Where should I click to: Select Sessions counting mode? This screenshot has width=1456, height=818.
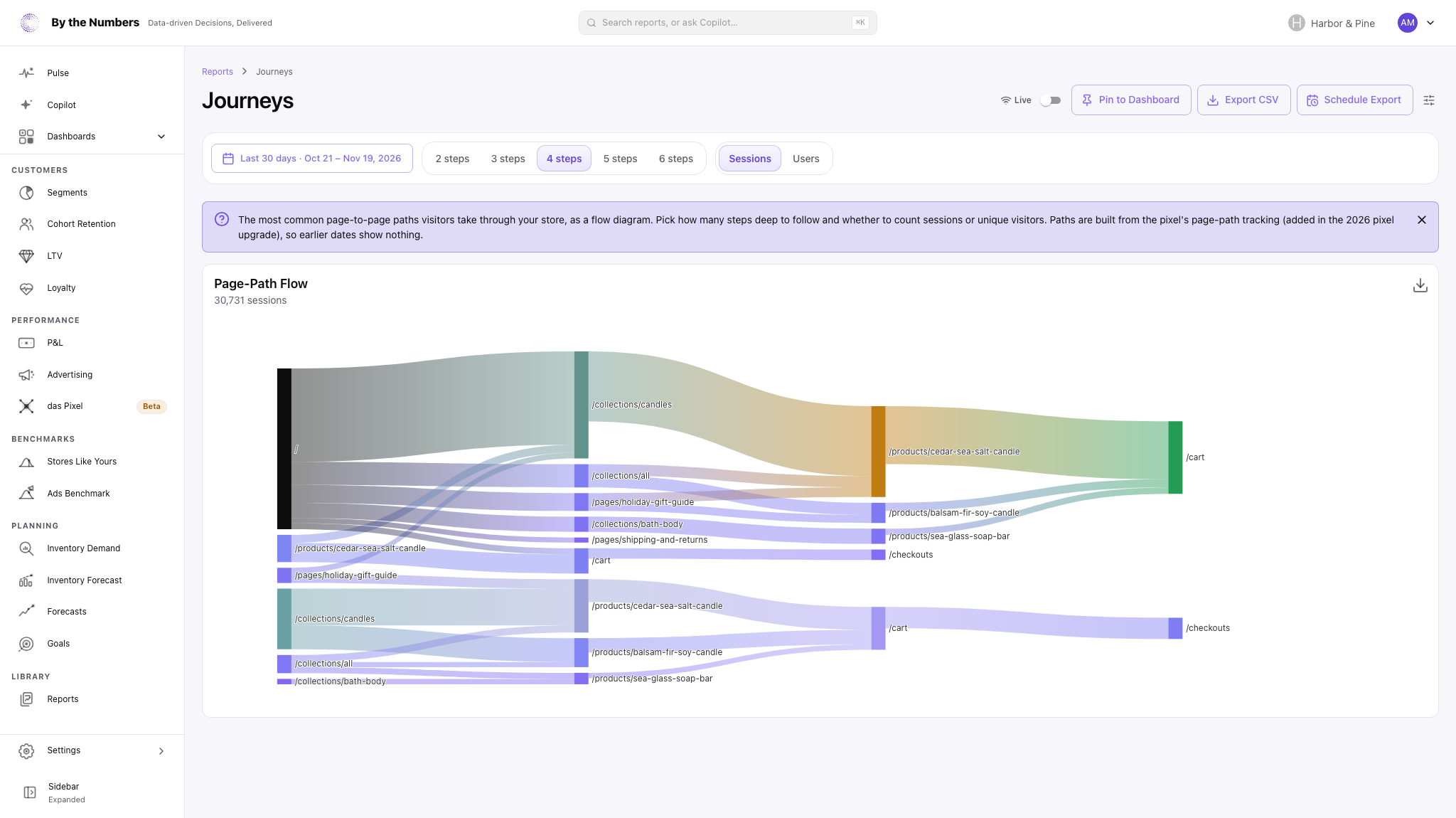tap(749, 159)
